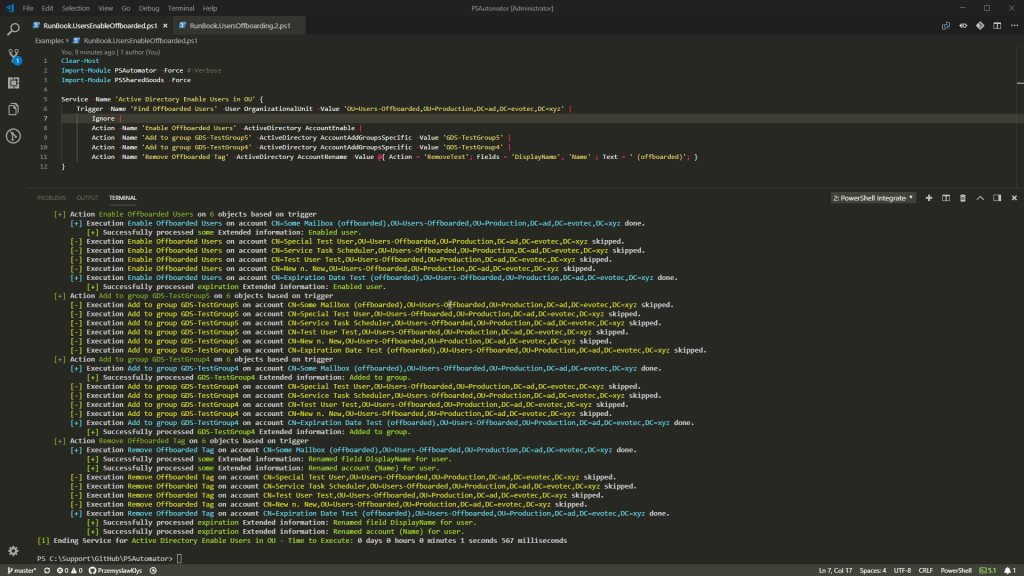Toggle the panel position icon
The height and width of the screenshot is (576, 1024).
point(997,197)
